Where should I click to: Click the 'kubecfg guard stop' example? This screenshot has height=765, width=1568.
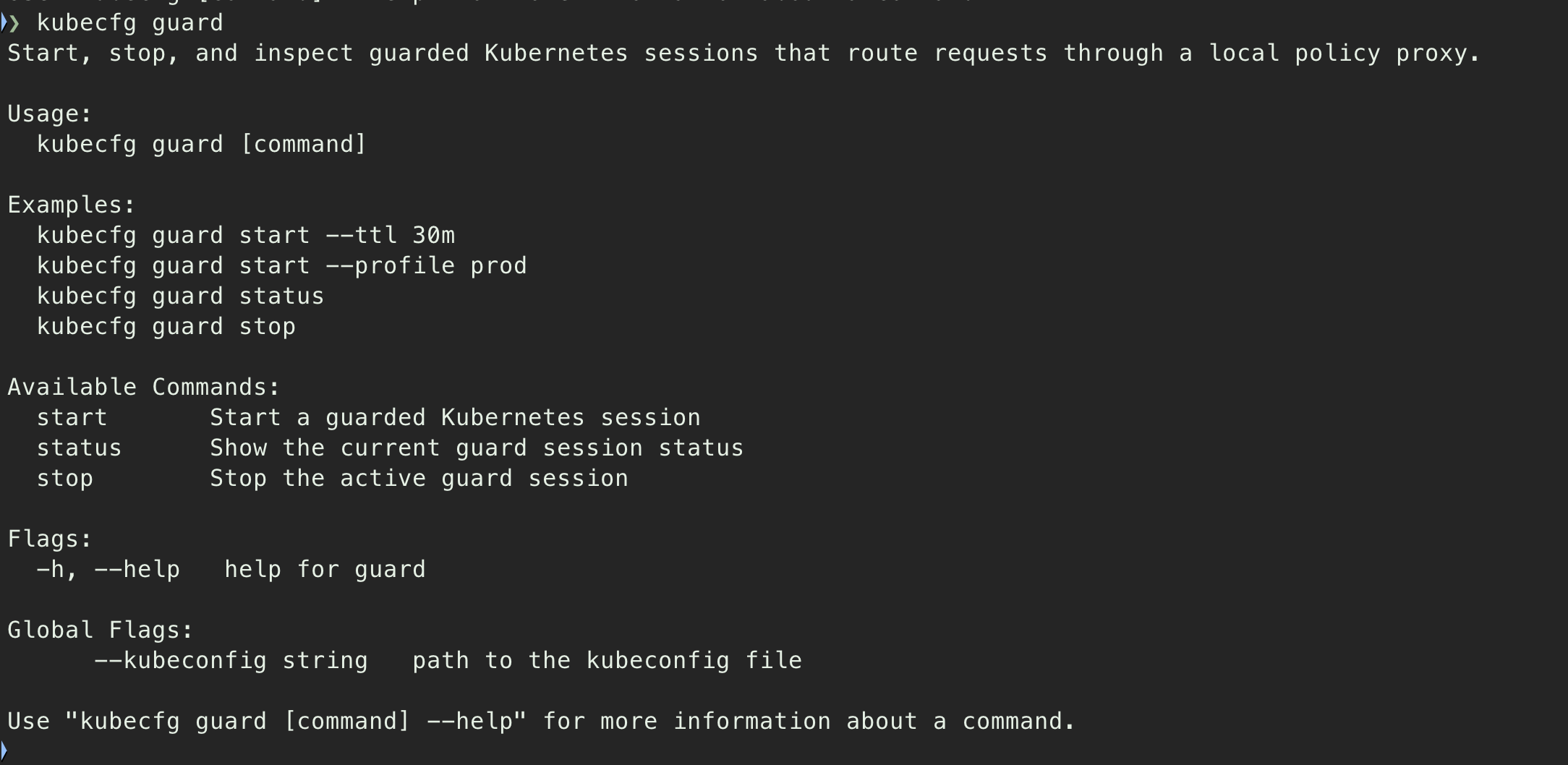(x=166, y=327)
